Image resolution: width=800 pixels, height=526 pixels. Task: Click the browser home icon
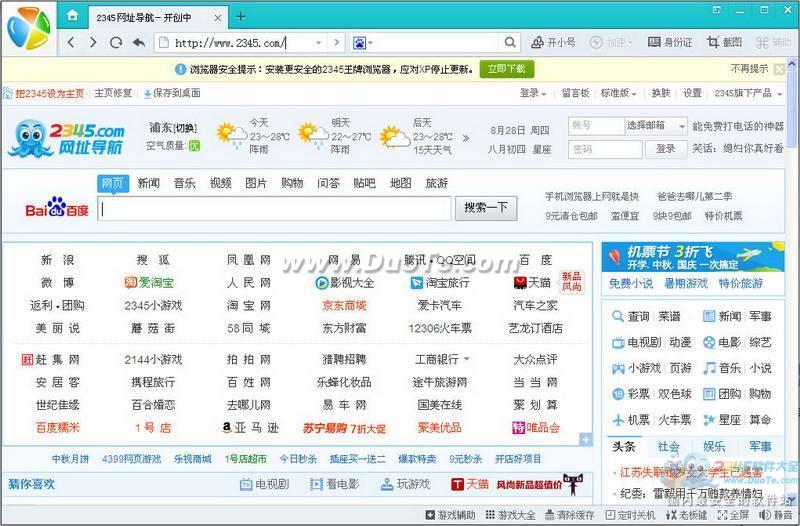[x=72, y=16]
